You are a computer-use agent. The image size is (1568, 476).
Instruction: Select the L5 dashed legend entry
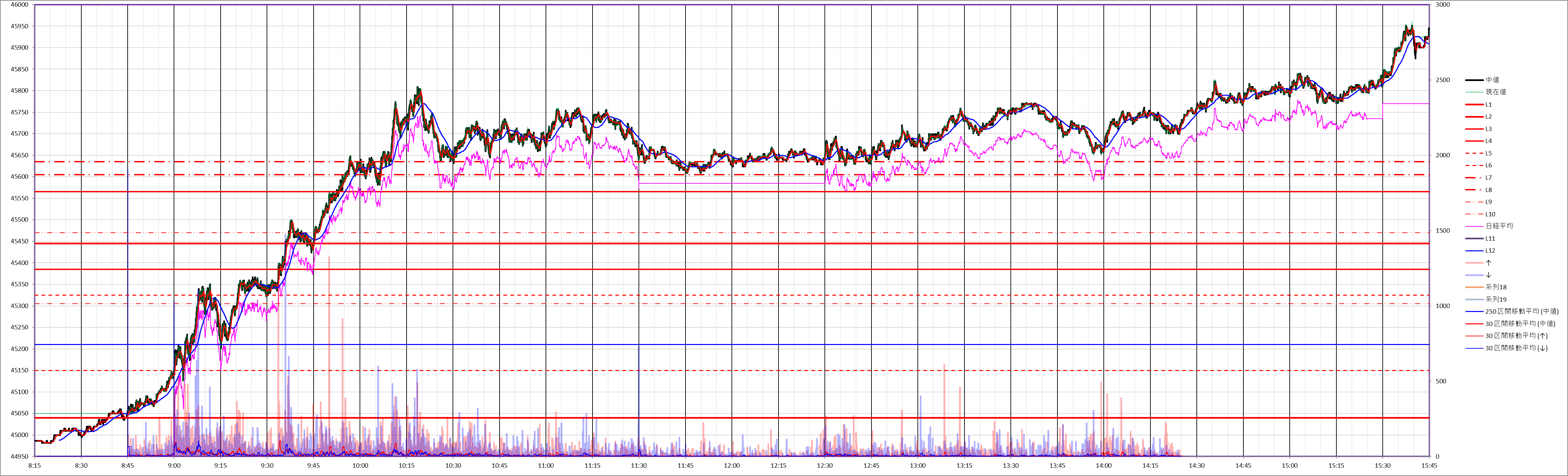pos(1488,153)
